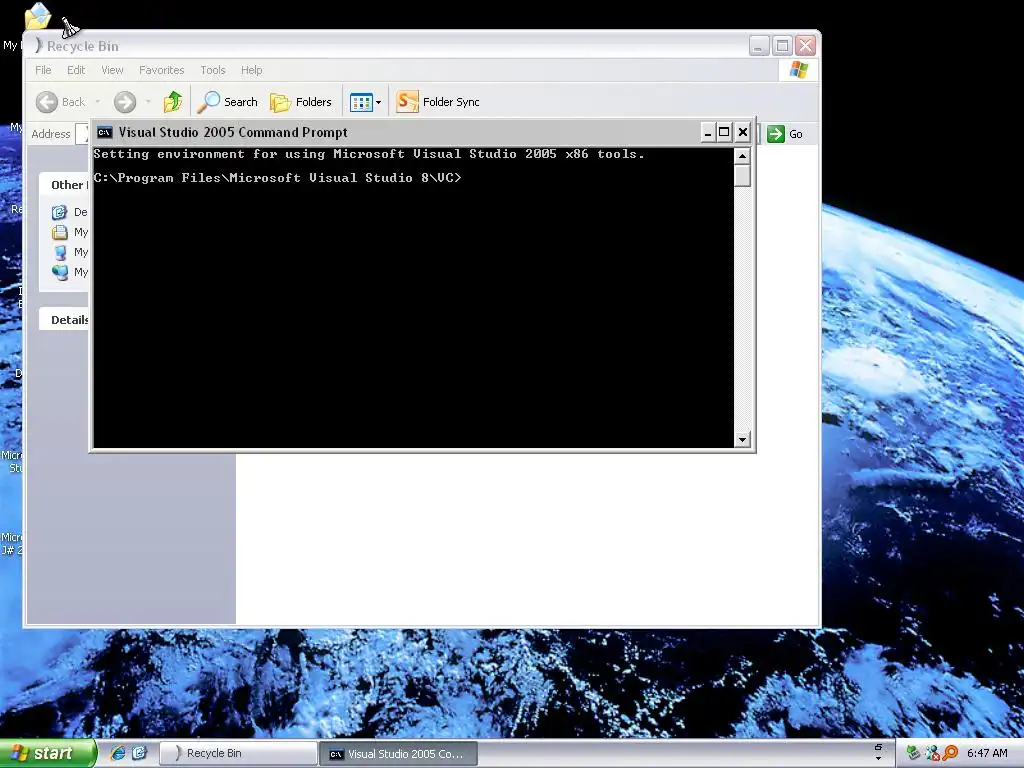This screenshot has width=1024, height=768.
Task: Click the Recycle Bin title bar icon
Action: [38, 46]
